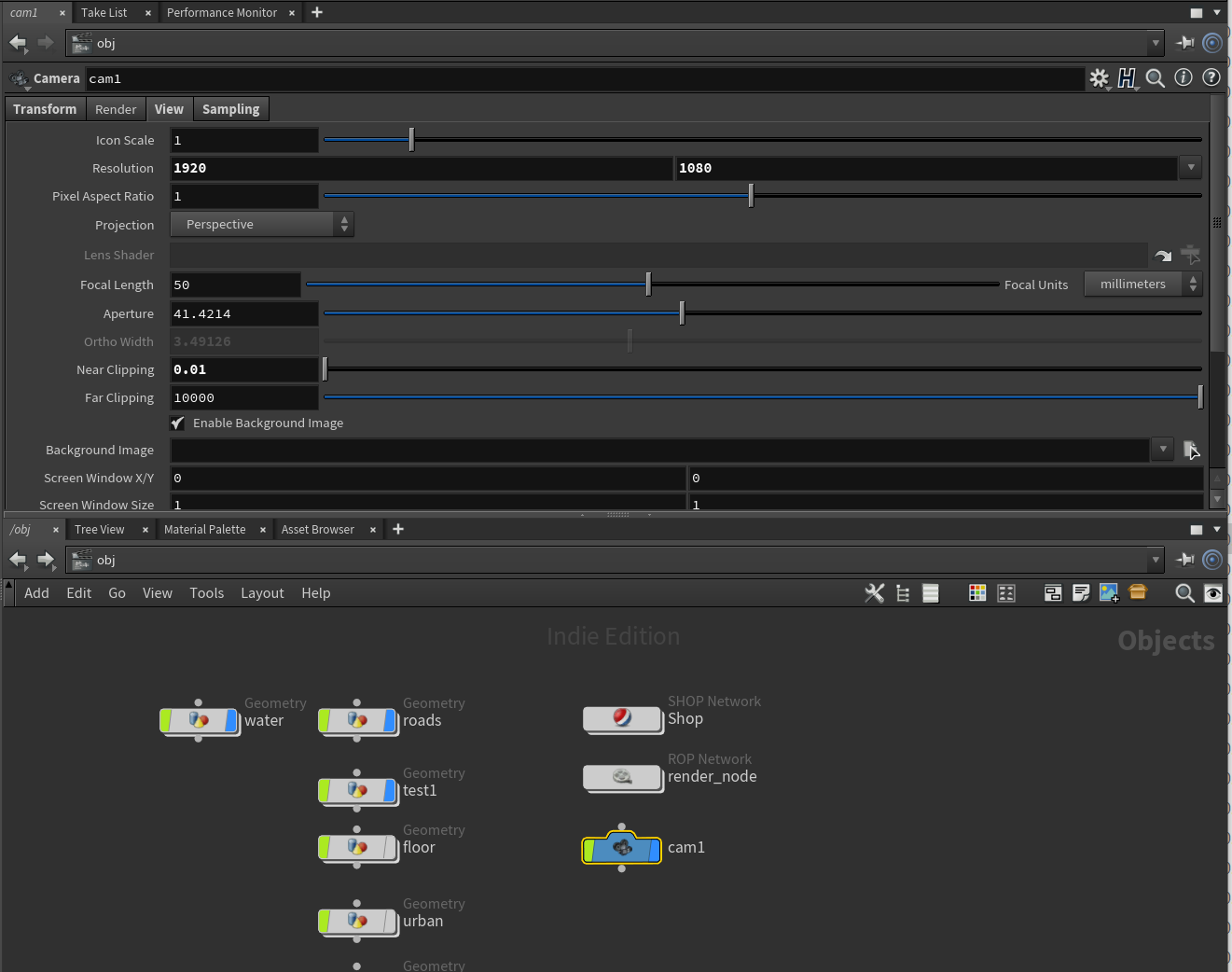Open Layout menu in network editor
Screen dimensions: 1232x972
(x=262, y=593)
